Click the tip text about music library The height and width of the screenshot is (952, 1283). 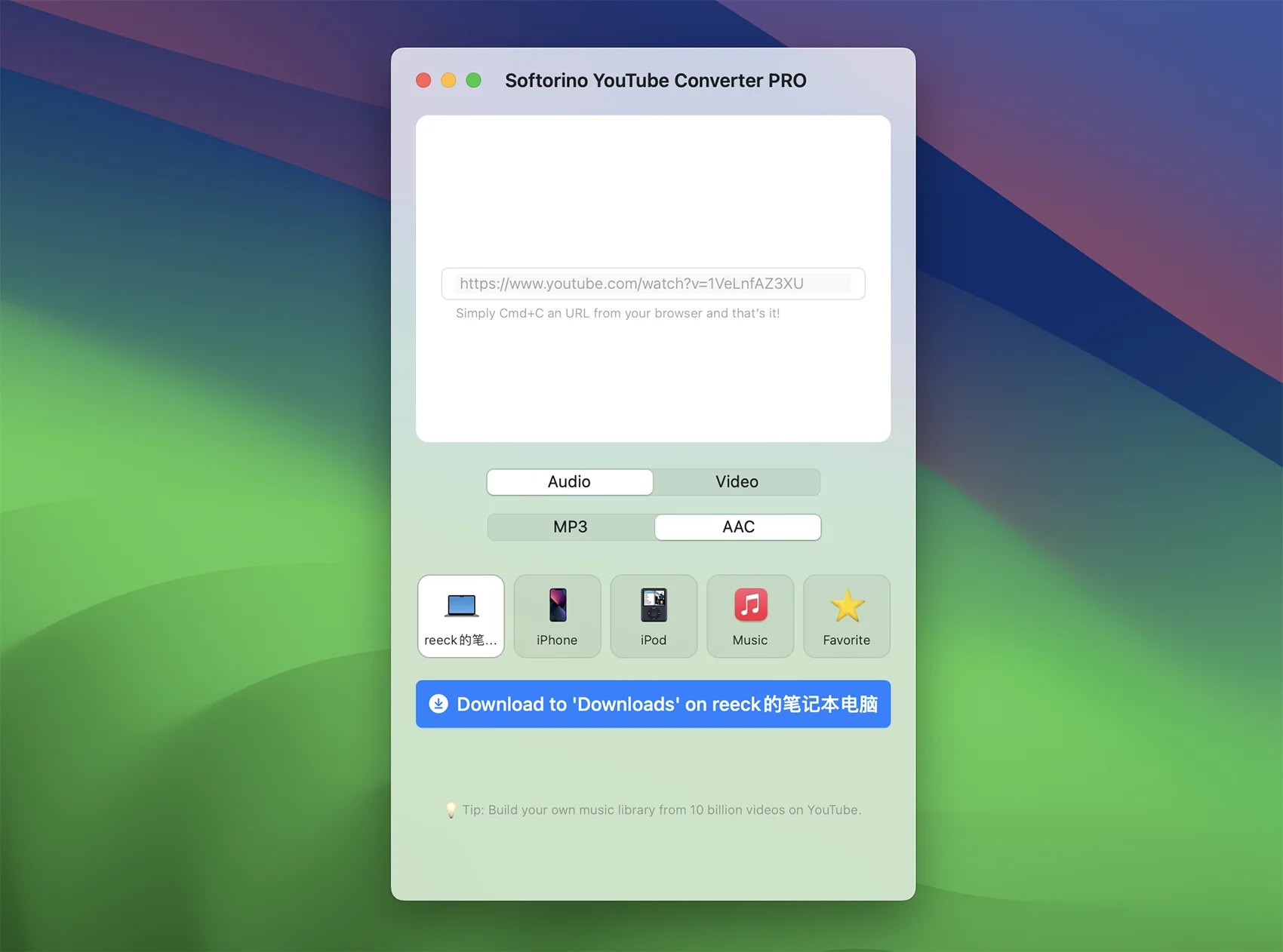coord(661,809)
